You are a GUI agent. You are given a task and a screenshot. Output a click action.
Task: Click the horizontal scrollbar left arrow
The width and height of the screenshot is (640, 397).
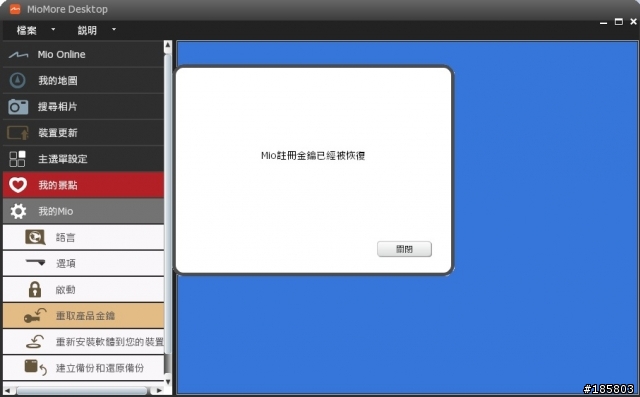point(7,390)
